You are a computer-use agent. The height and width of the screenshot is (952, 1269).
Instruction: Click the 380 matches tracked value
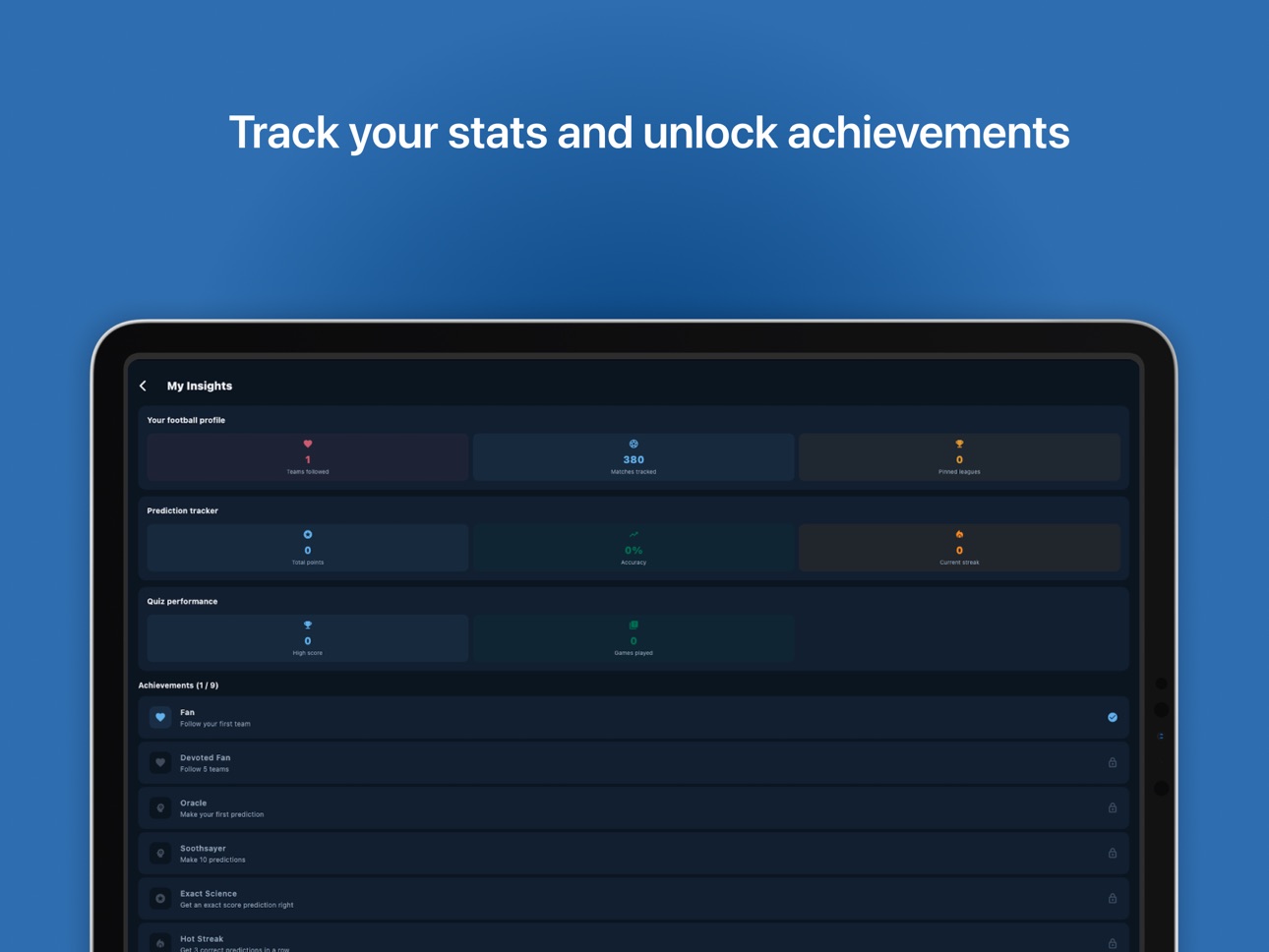click(634, 459)
